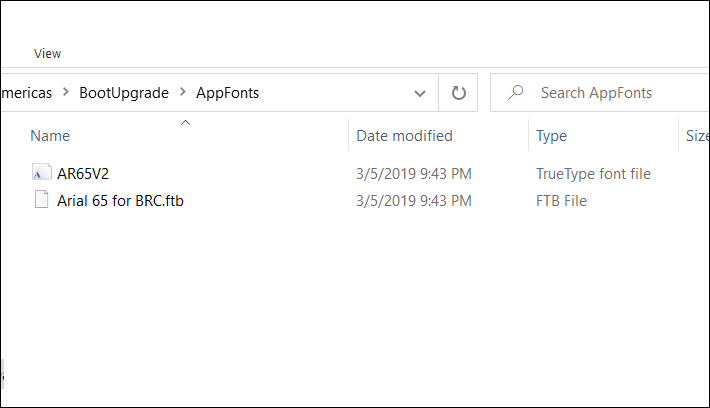Image resolution: width=710 pixels, height=408 pixels.
Task: Expand the chevron before BootUpgrade in path
Action: pyautogui.click(x=67, y=93)
